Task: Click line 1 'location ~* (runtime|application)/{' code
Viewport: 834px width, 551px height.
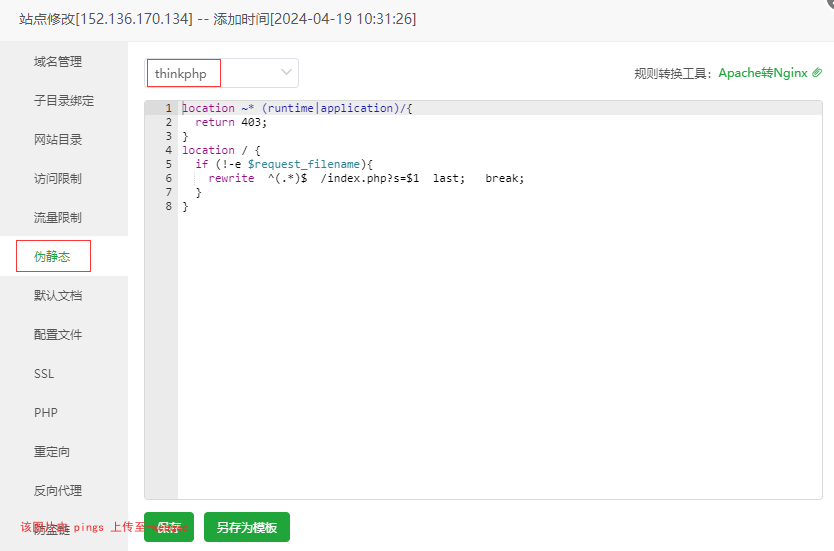Action: click(297, 108)
